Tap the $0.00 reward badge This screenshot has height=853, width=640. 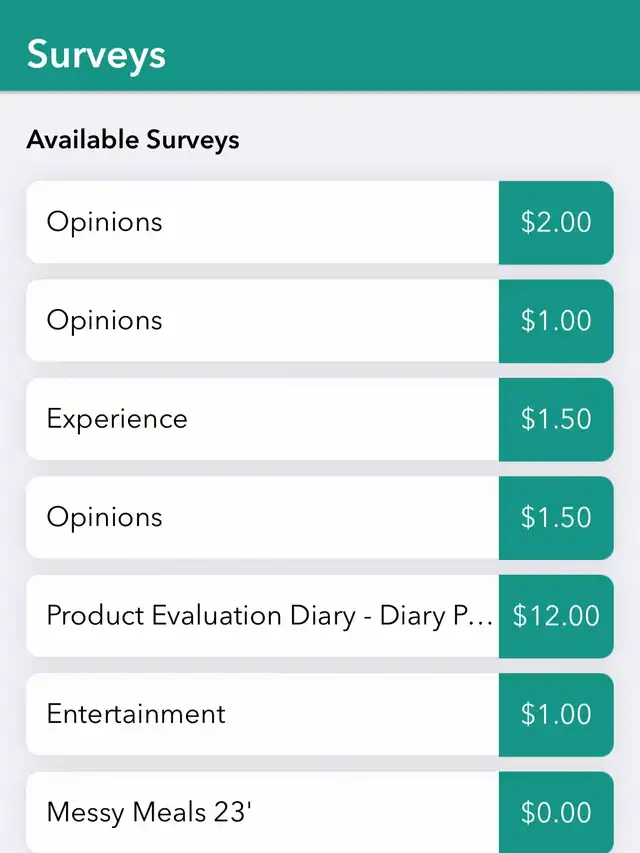tap(556, 812)
